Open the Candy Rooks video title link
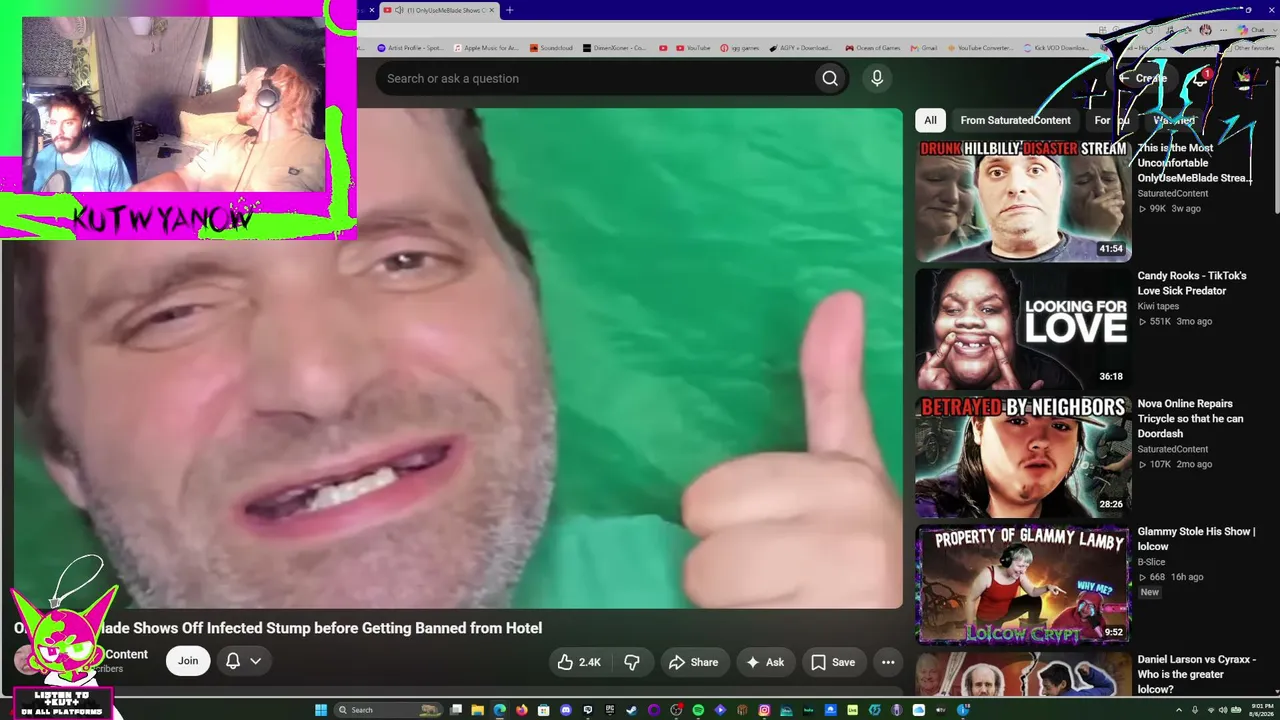This screenshot has height=720, width=1280. [1192, 283]
